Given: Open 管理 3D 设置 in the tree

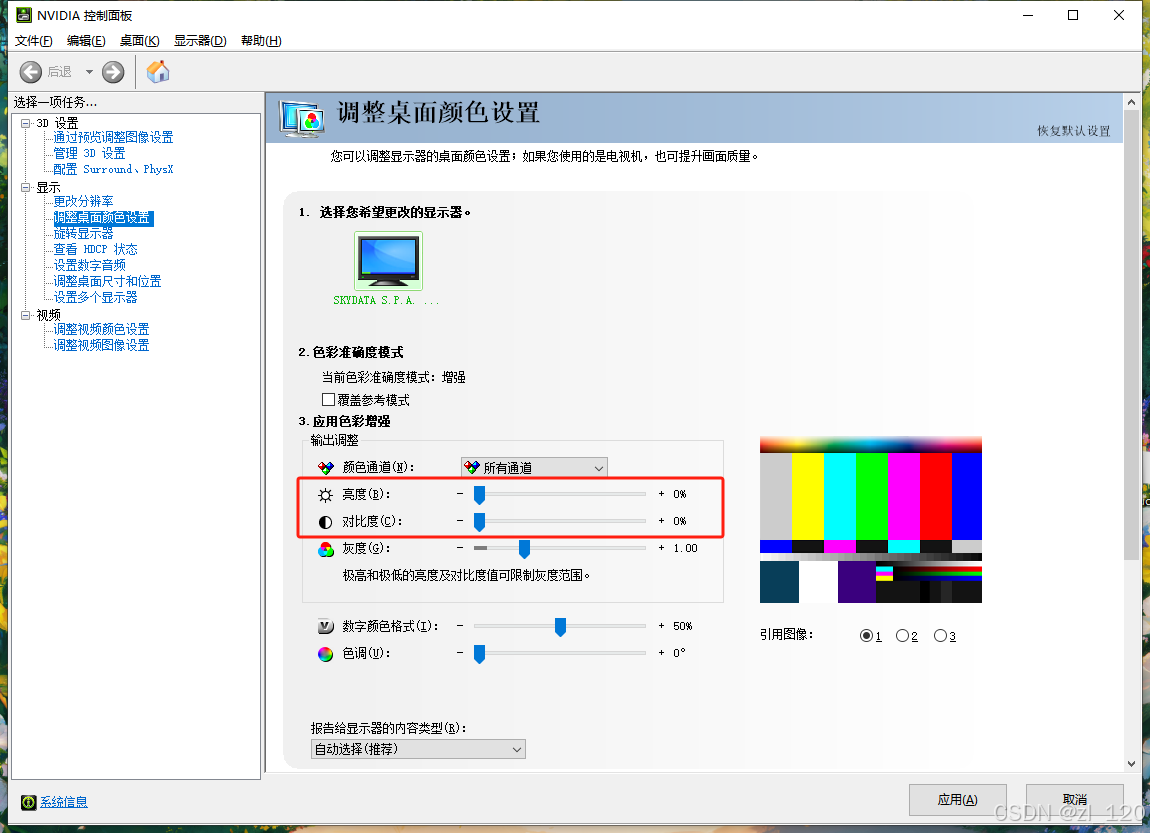Looking at the screenshot, I should pyautogui.click(x=89, y=153).
